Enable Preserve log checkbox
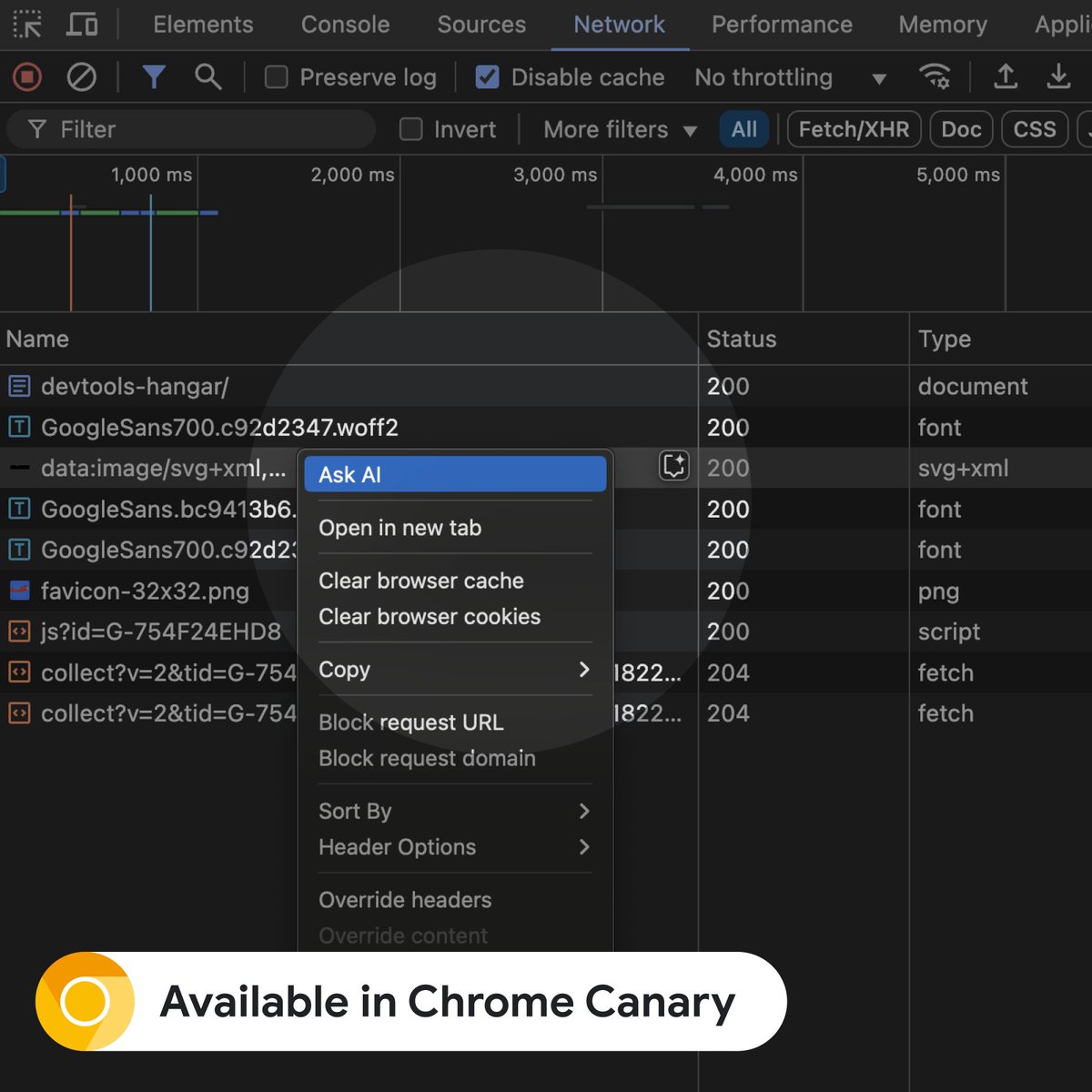Screen dimensions: 1092x1092 pos(276,77)
